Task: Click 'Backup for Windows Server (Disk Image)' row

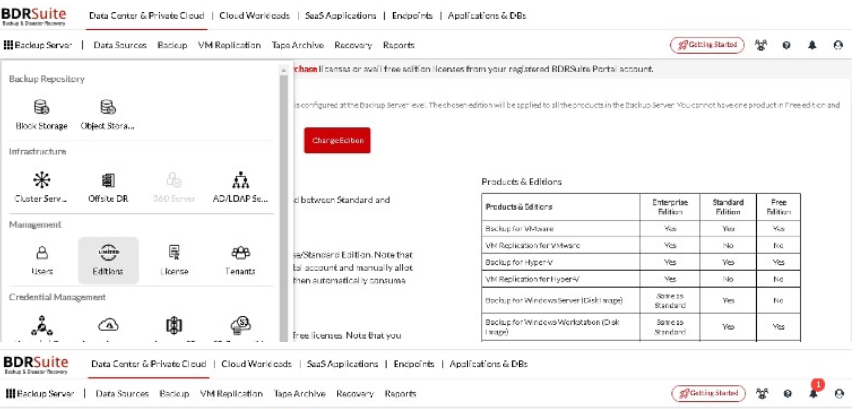Action: [641, 300]
